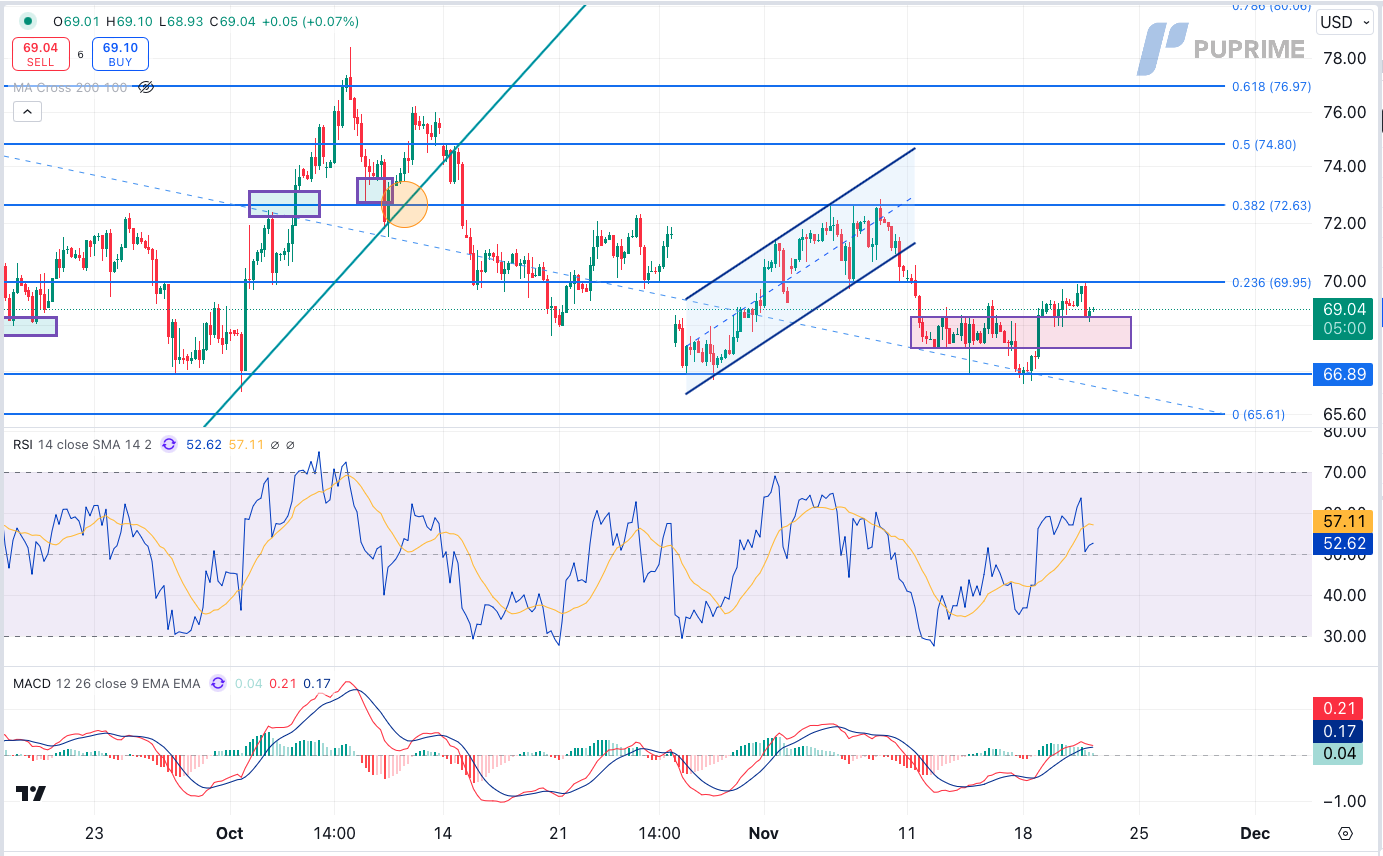Screen dimensions: 1383x856
Task: Open chart time axis settings gear
Action: 1345,834
